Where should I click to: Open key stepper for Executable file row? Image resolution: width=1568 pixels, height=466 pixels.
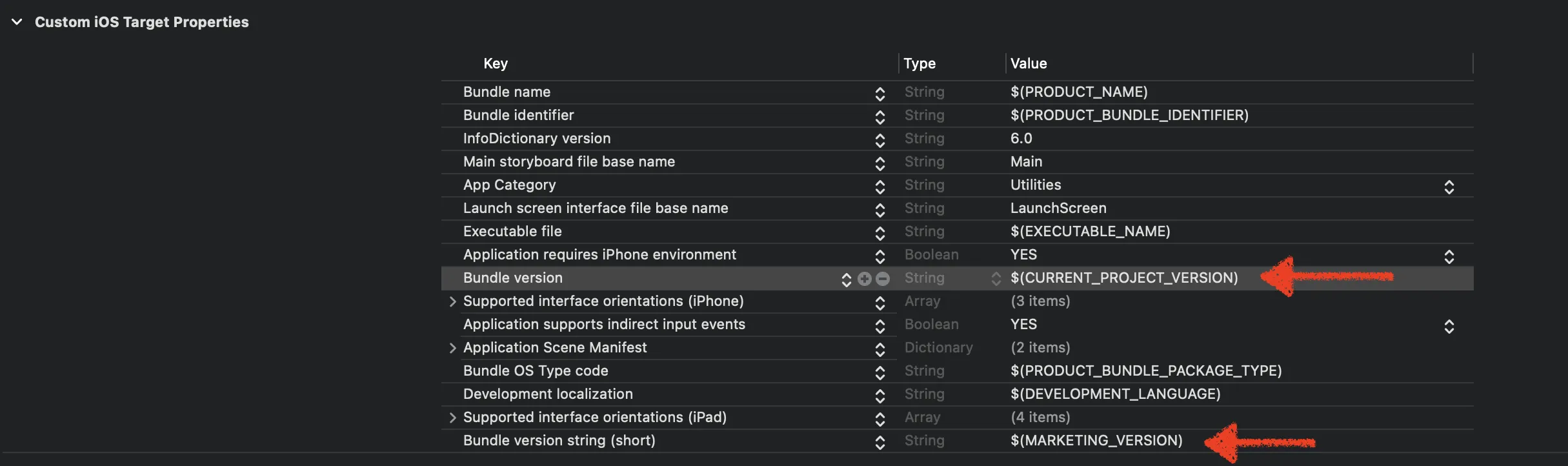pos(879,233)
